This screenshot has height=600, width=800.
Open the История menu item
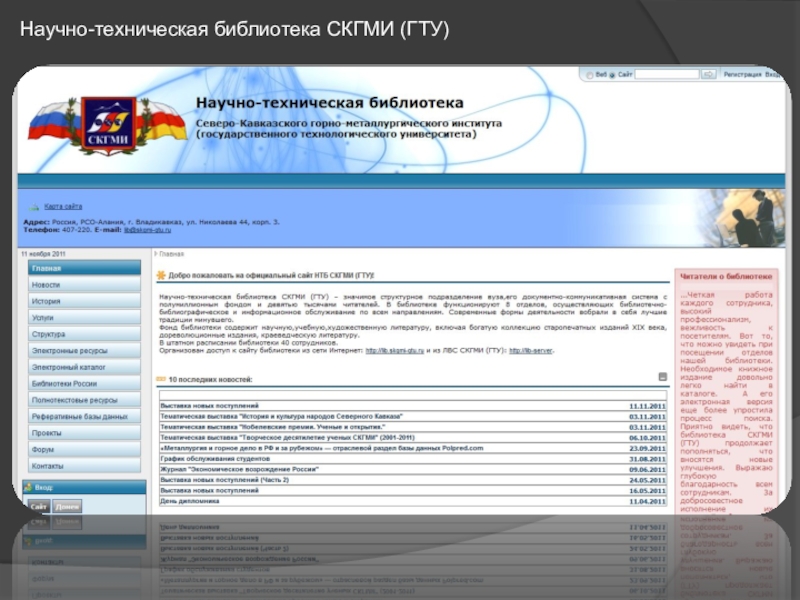tap(84, 301)
